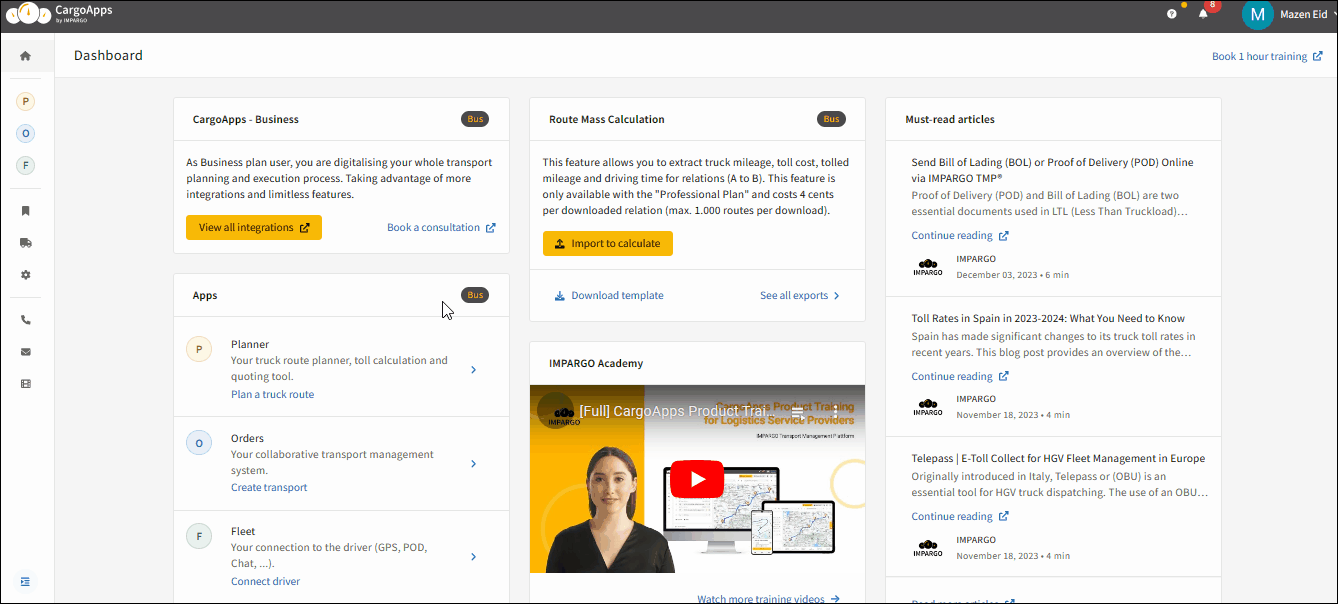Click the Planner app title
This screenshot has width=1338, height=604.
[x=250, y=345]
